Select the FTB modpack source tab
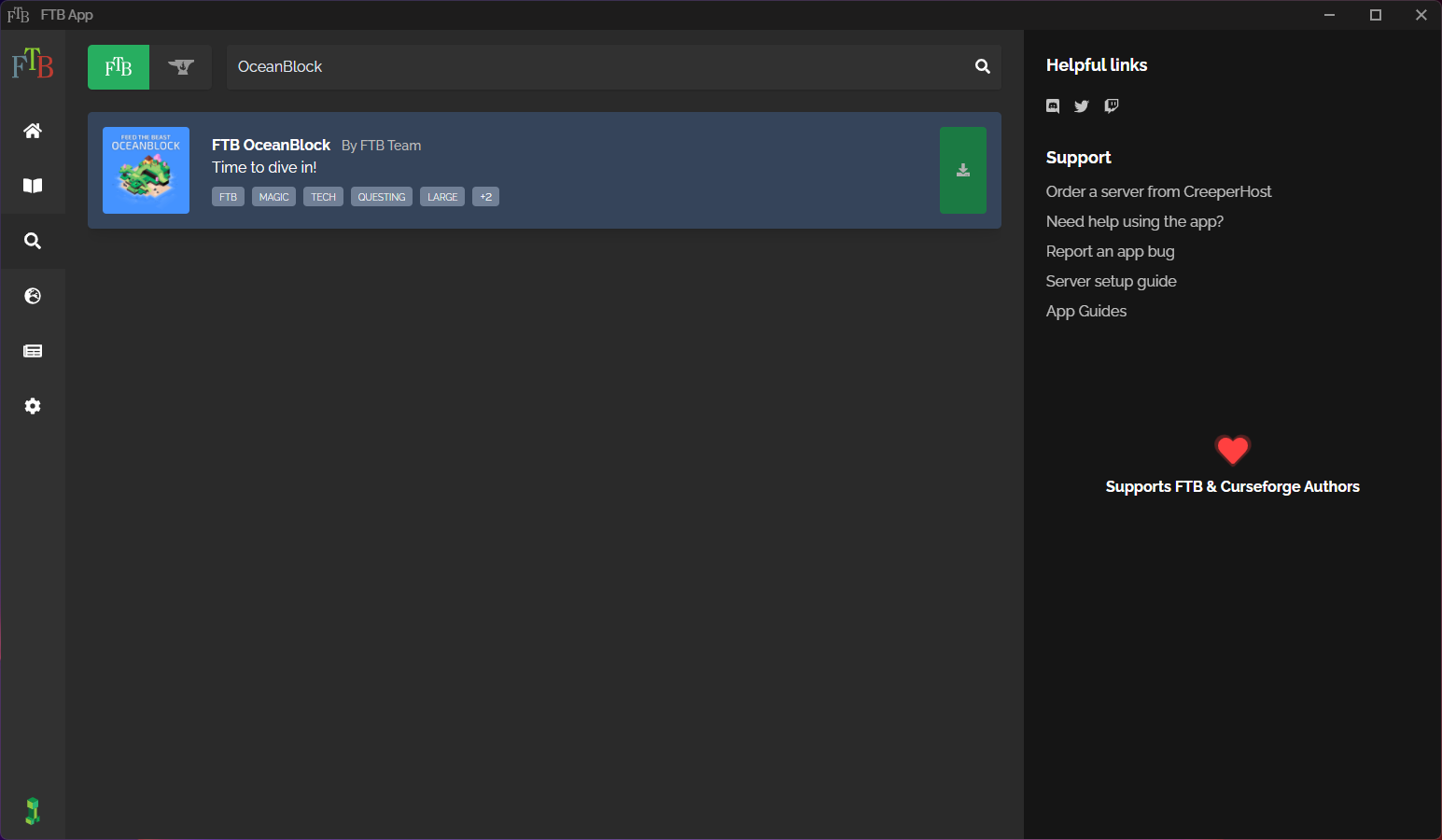 click(x=119, y=67)
